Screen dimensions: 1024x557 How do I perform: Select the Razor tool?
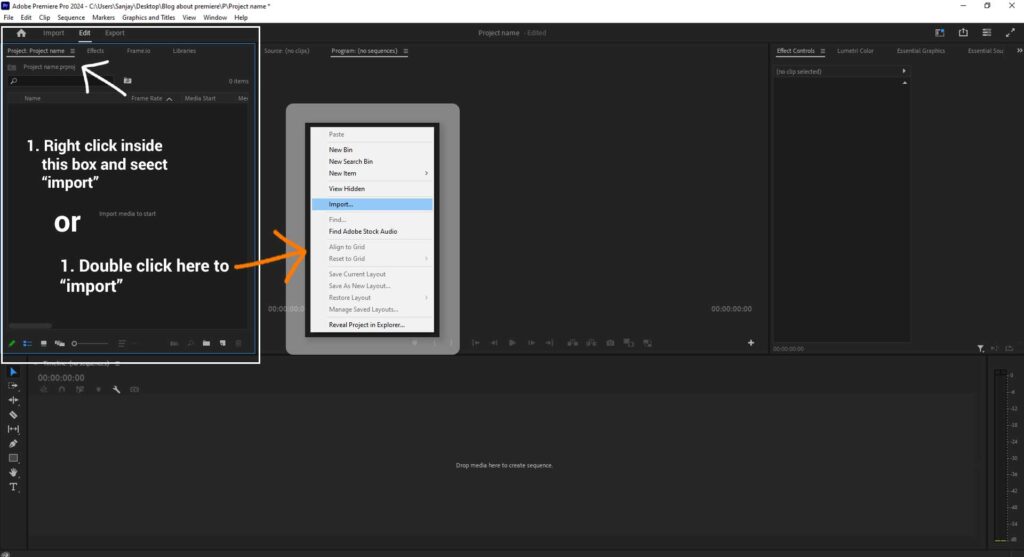tap(13, 415)
